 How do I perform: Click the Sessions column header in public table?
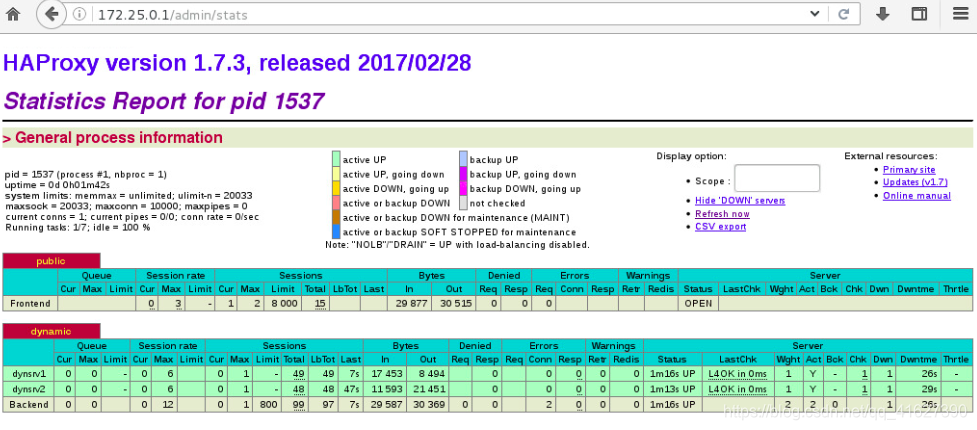click(x=300, y=275)
